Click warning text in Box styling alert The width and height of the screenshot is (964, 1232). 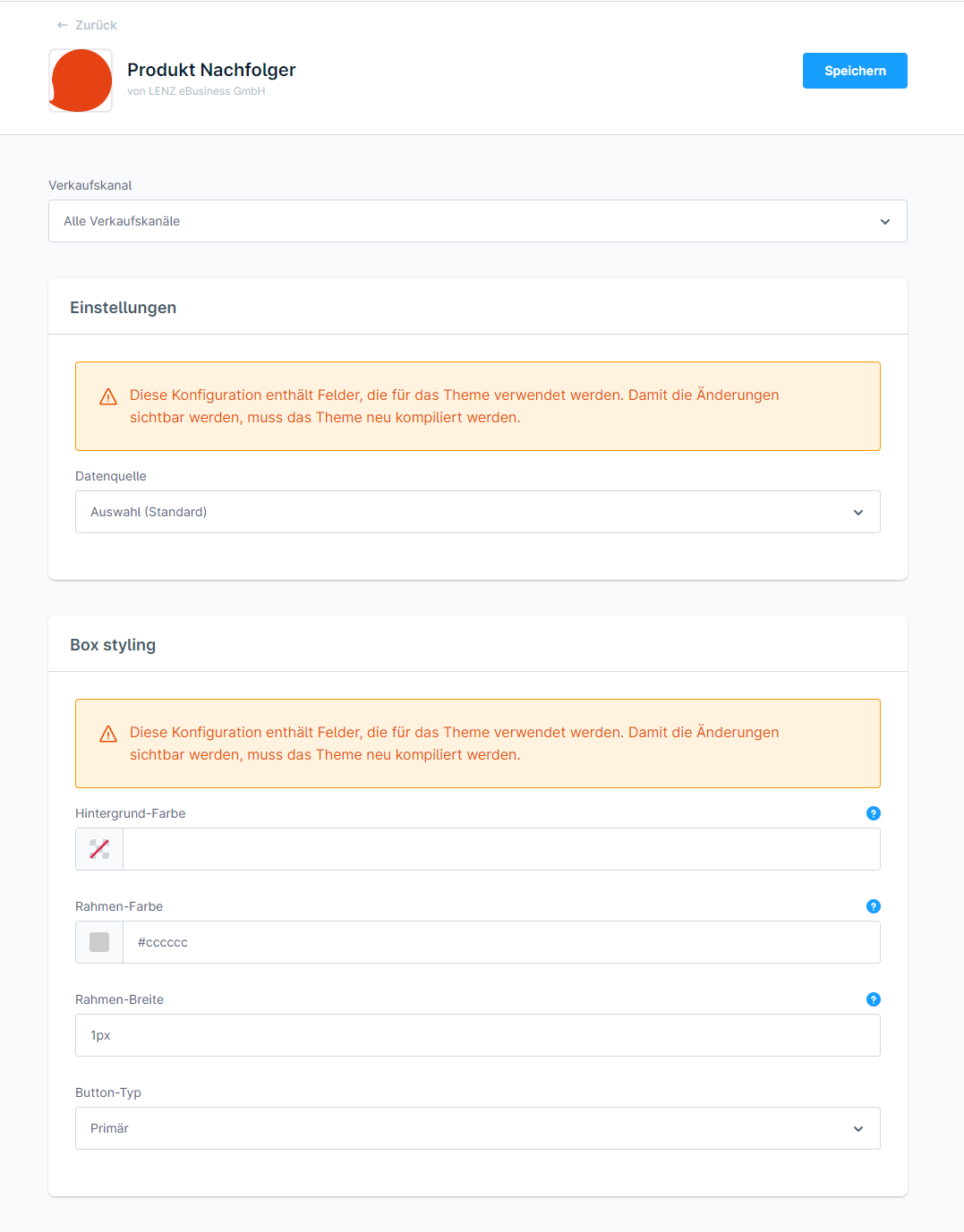tap(455, 743)
